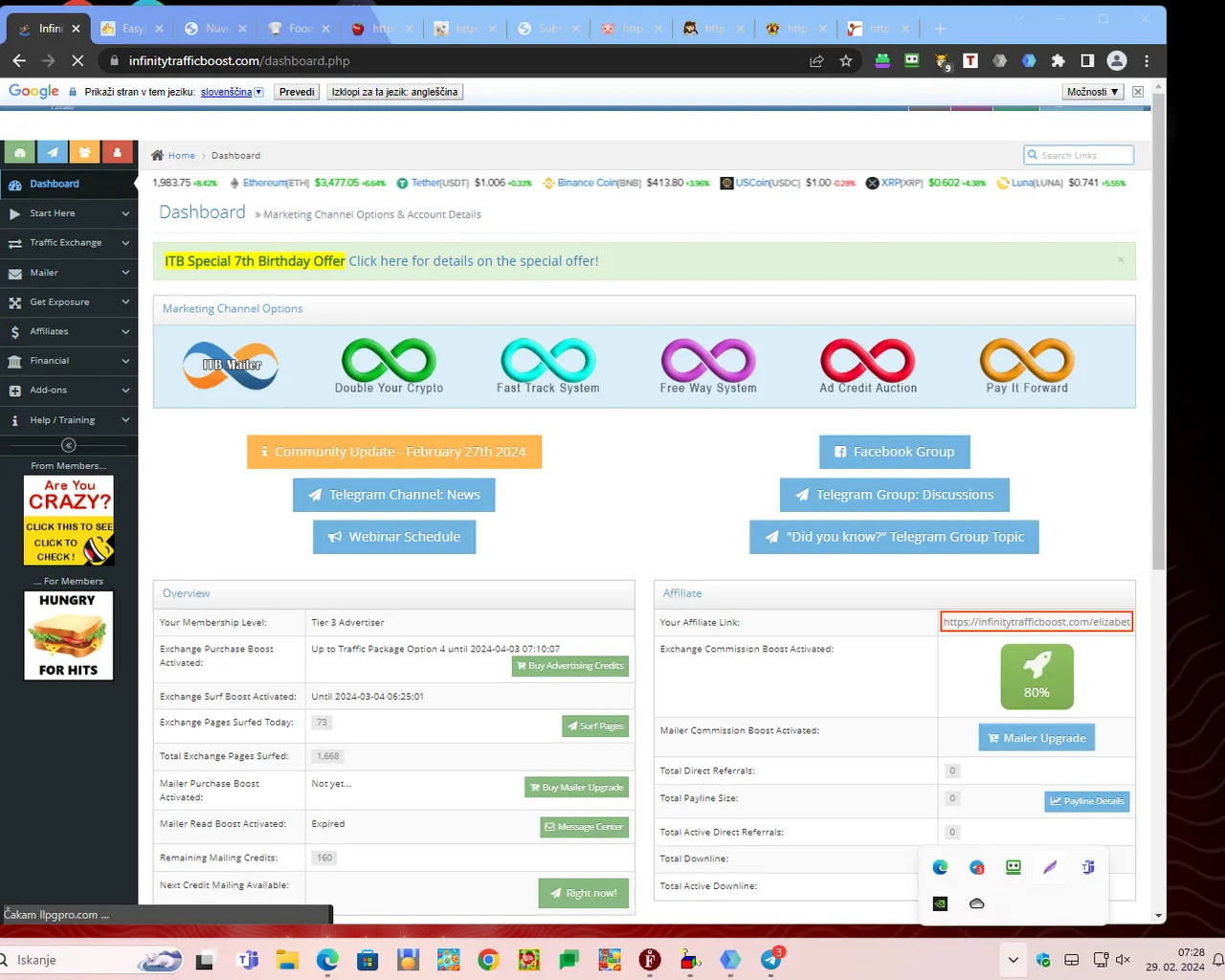Screen dimensions: 1225x980
Task: Open the Facebook Group button
Action: tap(895, 452)
